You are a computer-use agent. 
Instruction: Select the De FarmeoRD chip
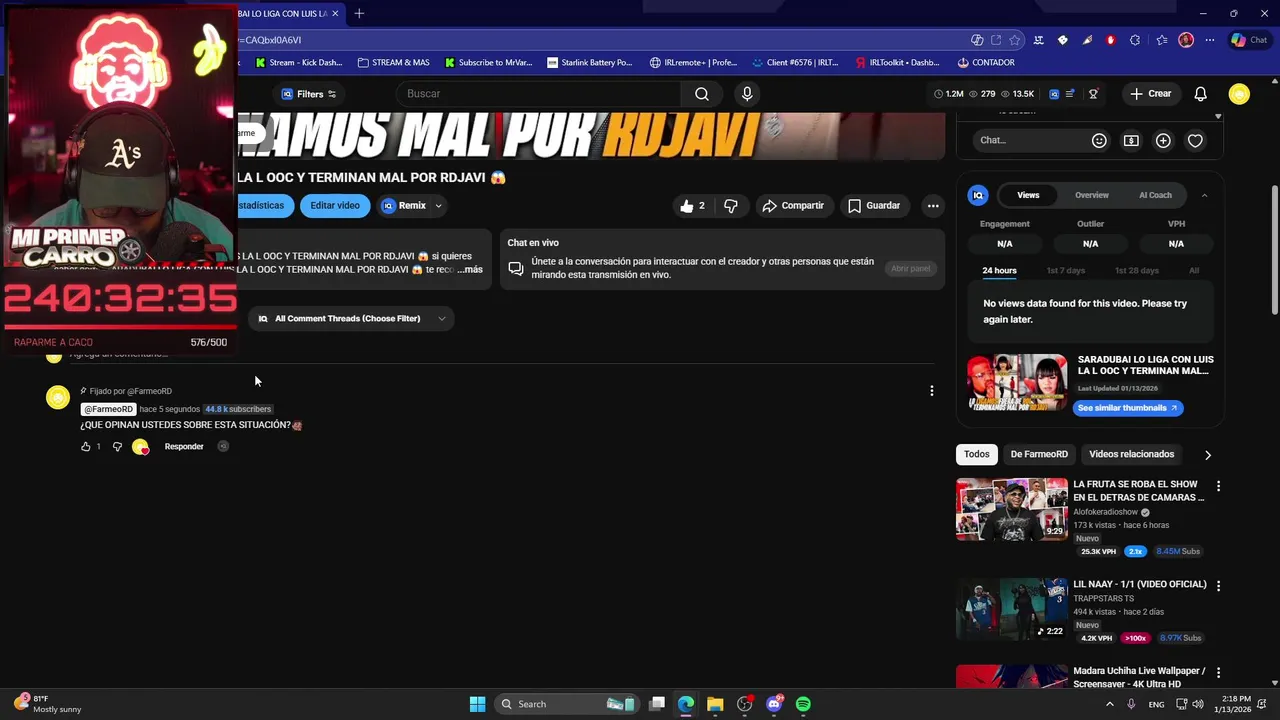[1039, 455]
